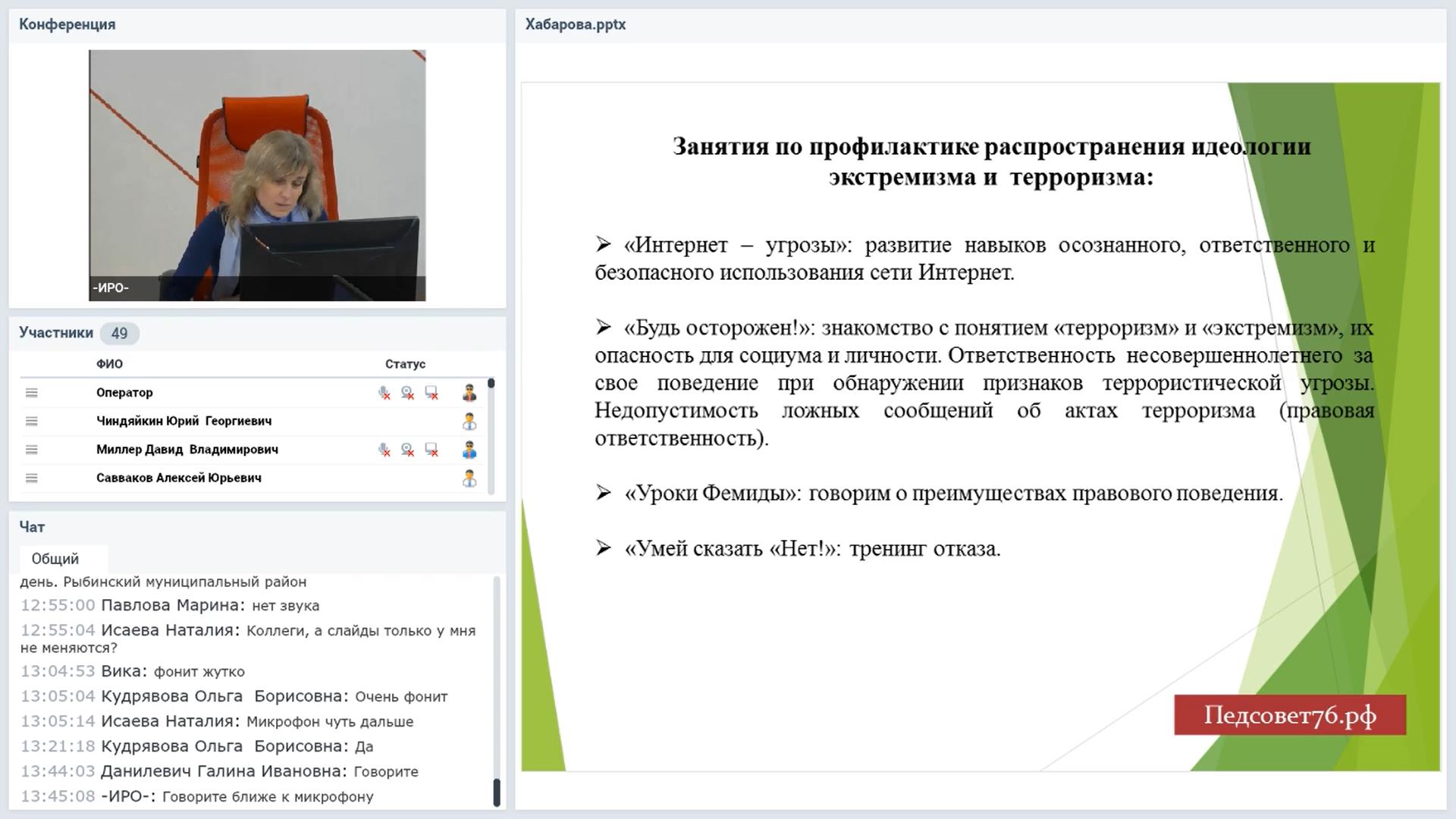Click the Педсовет76.рф banner on the slide
Screen dimensions: 1456x819
tap(1290, 715)
